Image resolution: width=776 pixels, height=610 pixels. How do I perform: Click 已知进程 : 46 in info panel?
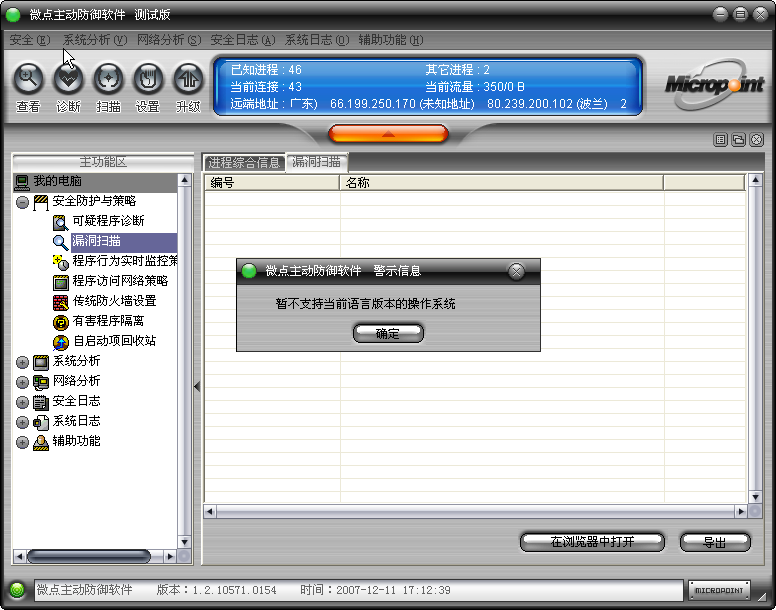(266, 70)
